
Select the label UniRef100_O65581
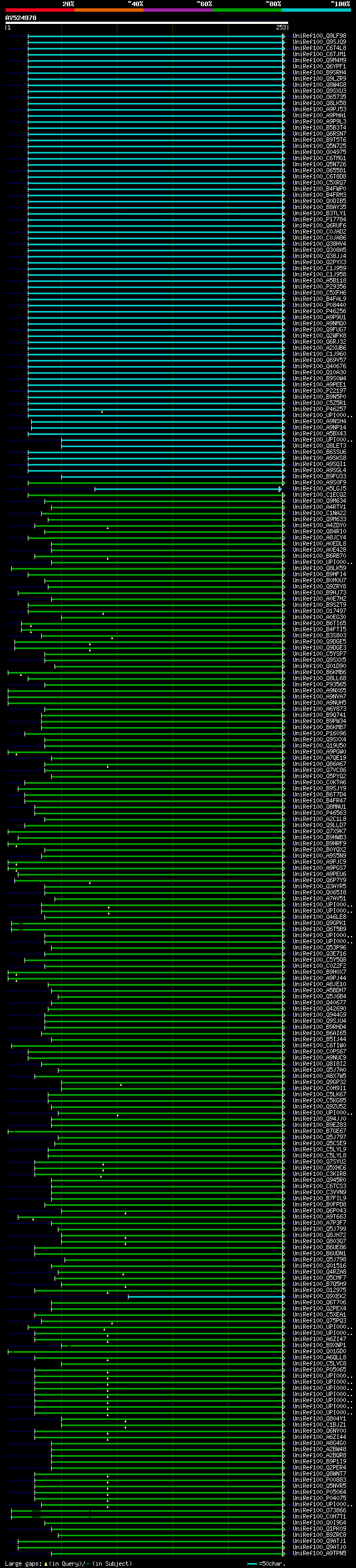coord(319,170)
